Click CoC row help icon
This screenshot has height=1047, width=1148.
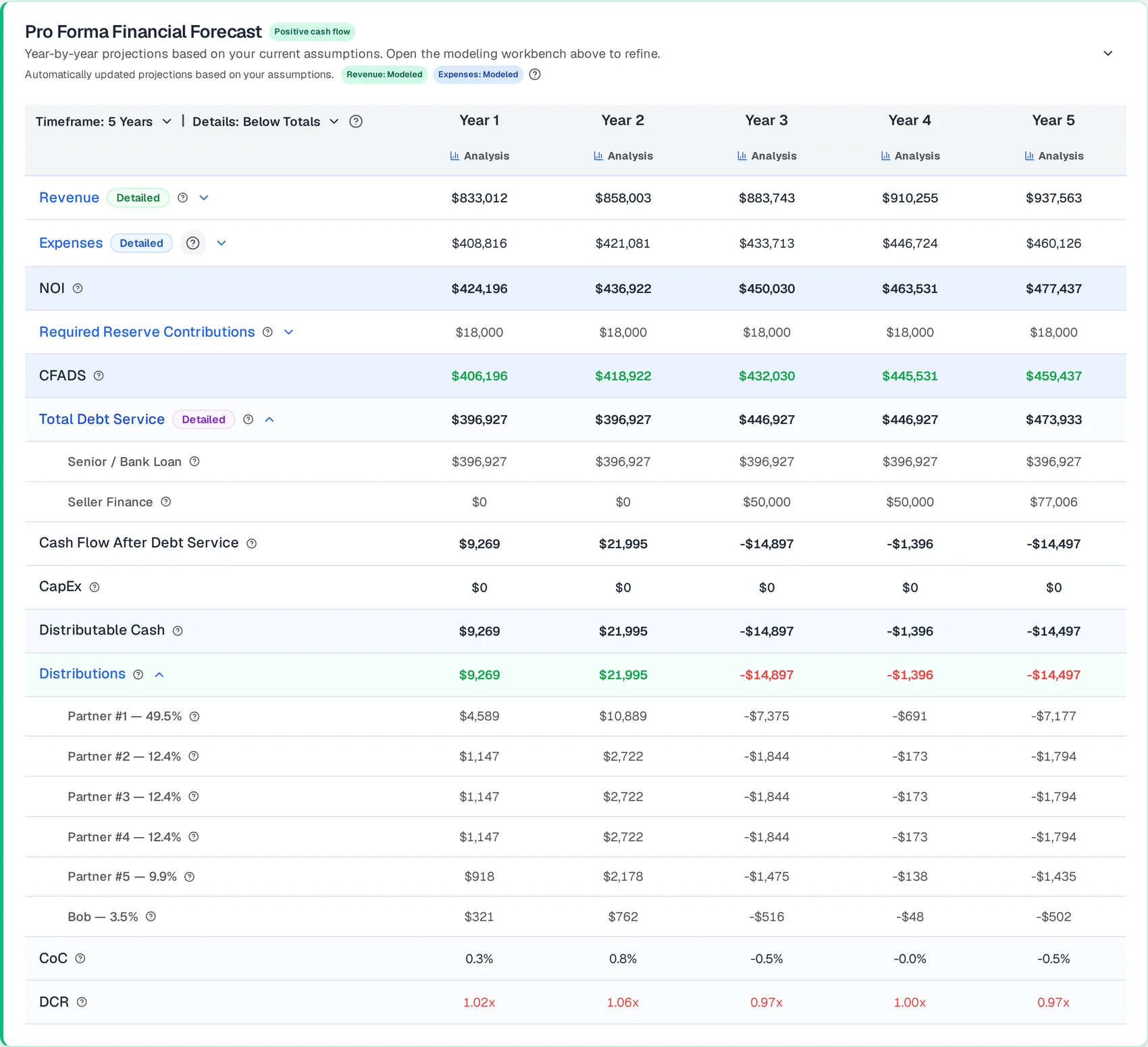[x=80, y=959]
